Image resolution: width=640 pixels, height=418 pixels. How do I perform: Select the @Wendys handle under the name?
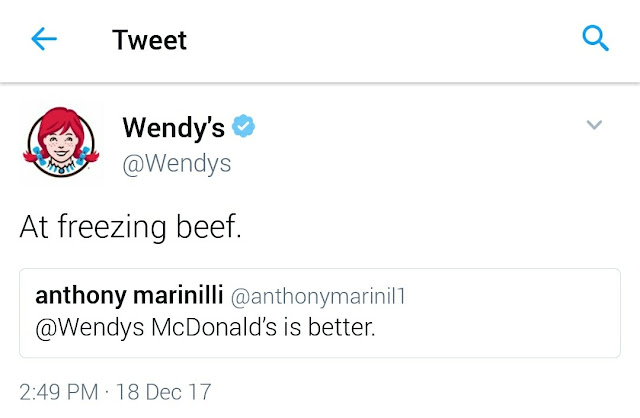tap(176, 163)
